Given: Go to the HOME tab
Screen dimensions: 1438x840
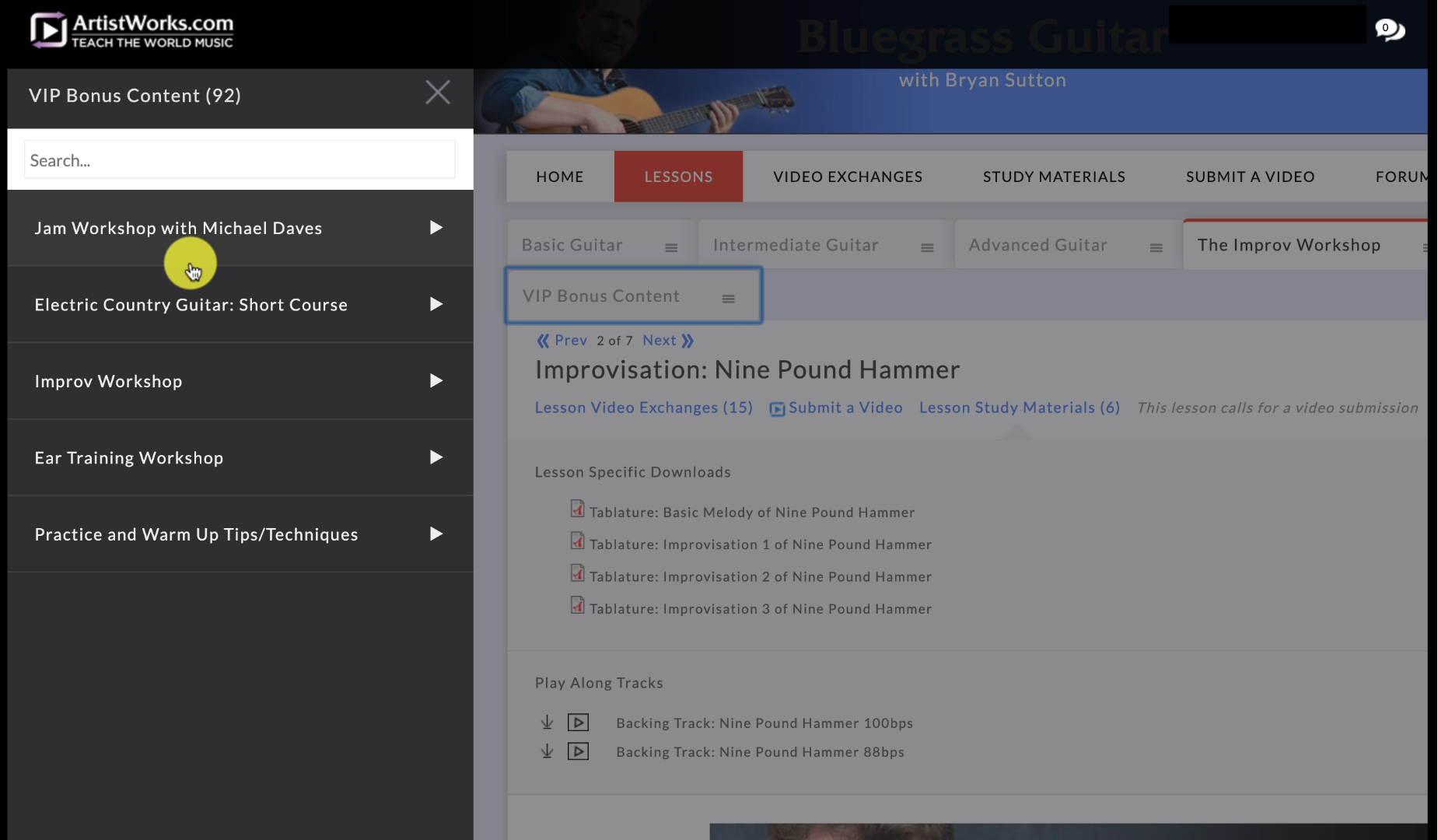Looking at the screenshot, I should [560, 177].
